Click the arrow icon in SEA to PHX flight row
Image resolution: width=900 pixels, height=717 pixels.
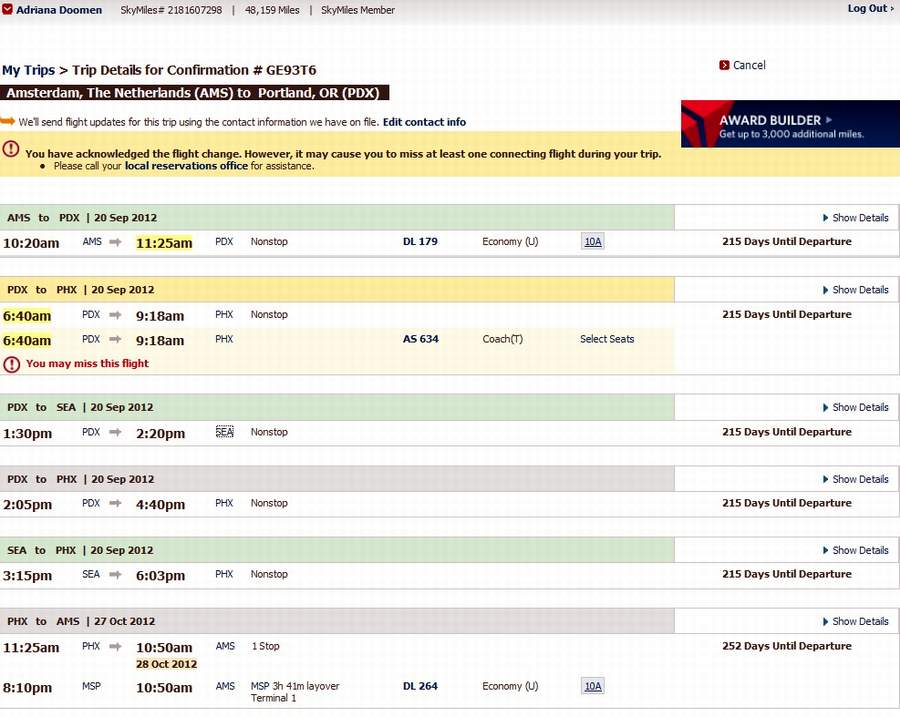click(x=116, y=575)
